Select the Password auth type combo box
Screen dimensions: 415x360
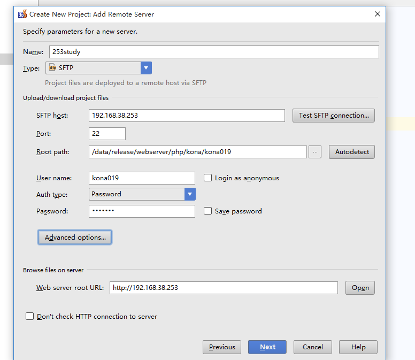pos(142,194)
